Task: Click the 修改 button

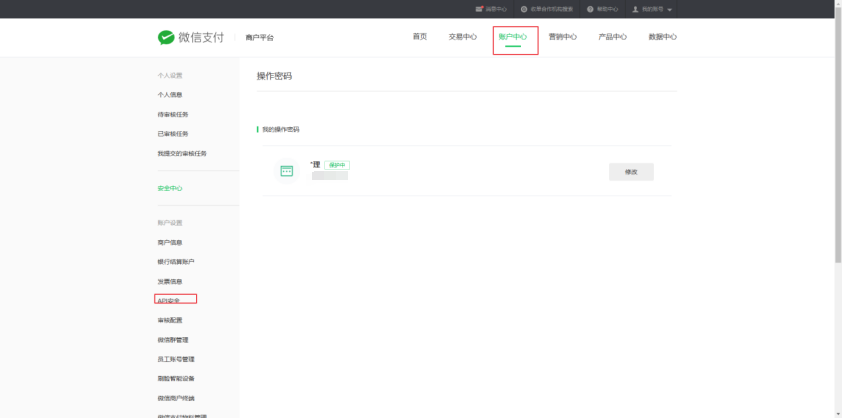Action: [631, 172]
